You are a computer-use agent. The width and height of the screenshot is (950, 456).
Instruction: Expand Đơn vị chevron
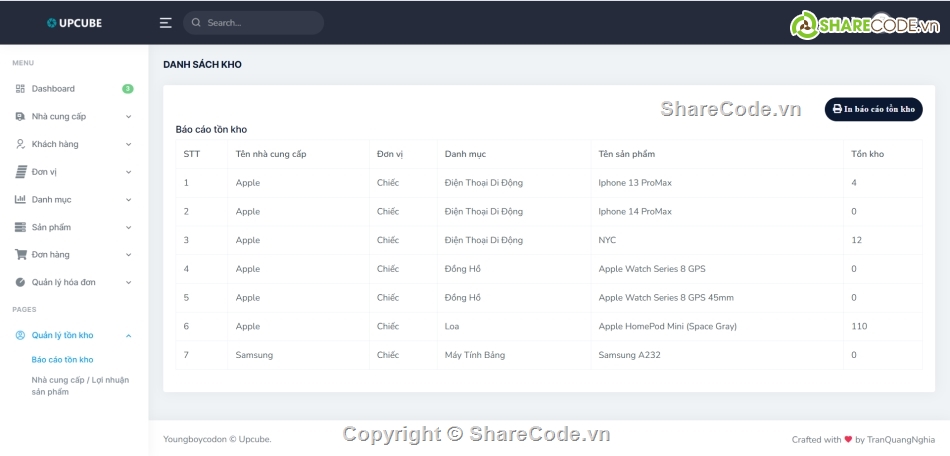click(x=128, y=173)
